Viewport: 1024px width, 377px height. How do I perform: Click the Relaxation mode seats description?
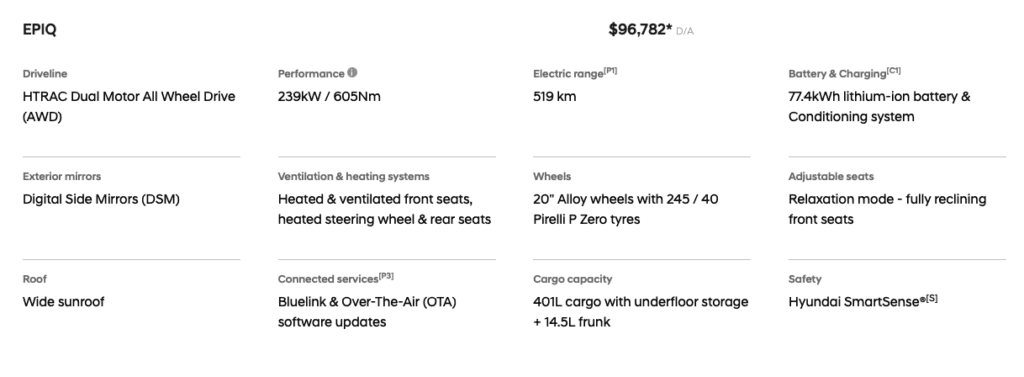[887, 209]
